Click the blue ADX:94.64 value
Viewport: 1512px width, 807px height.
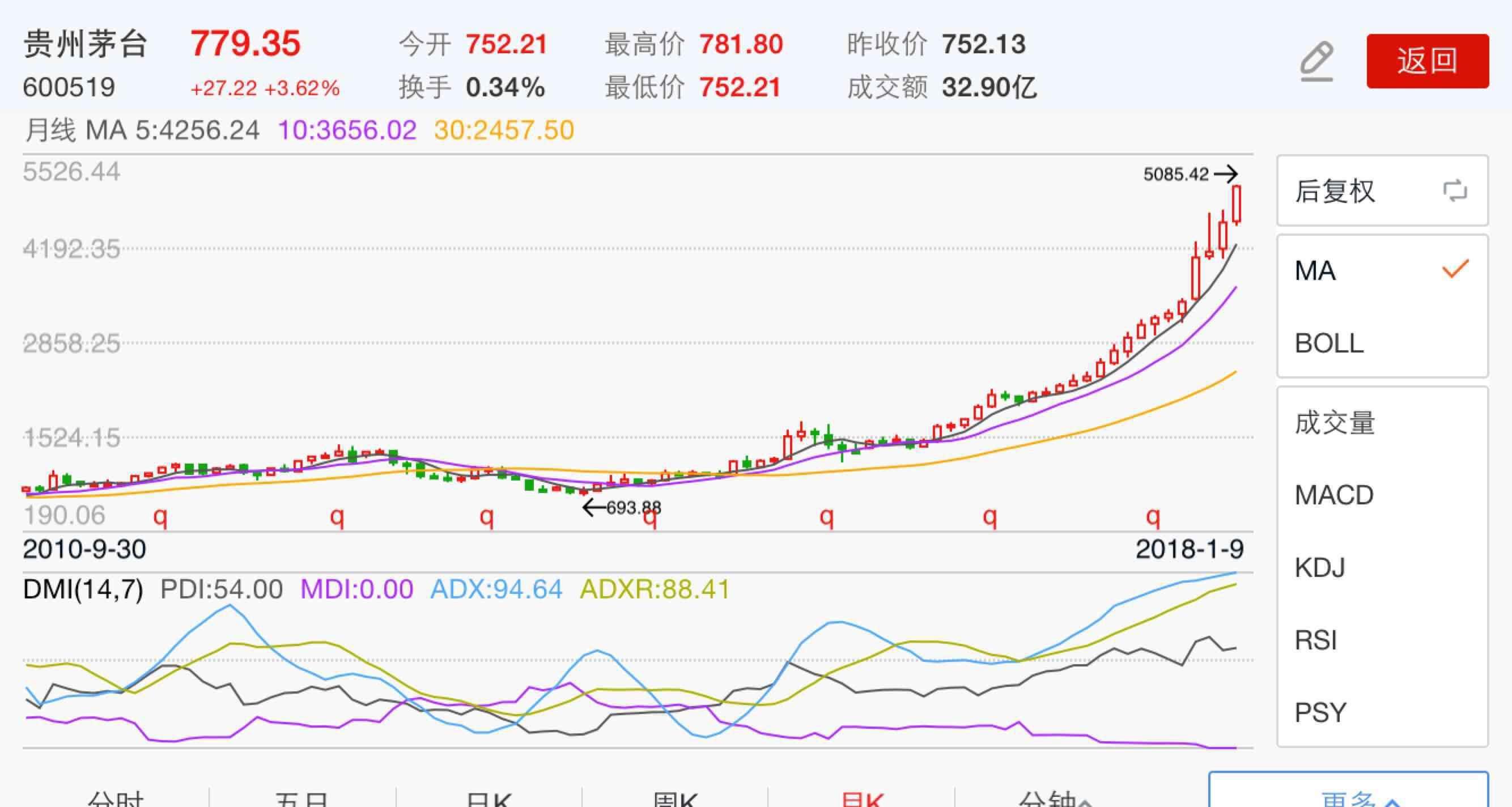496,589
